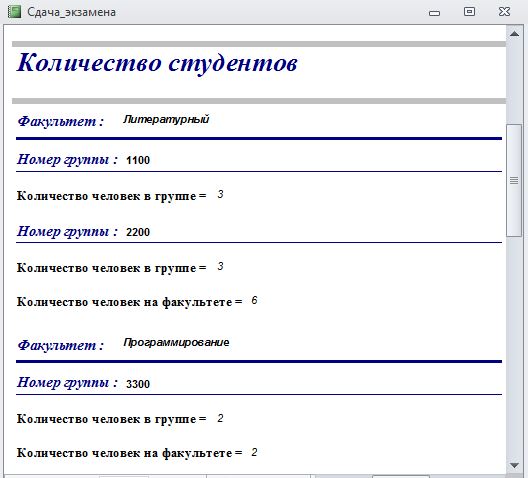Click the vertical scrollbar up arrow
Screen dimensions: 528x478
click(514, 34)
